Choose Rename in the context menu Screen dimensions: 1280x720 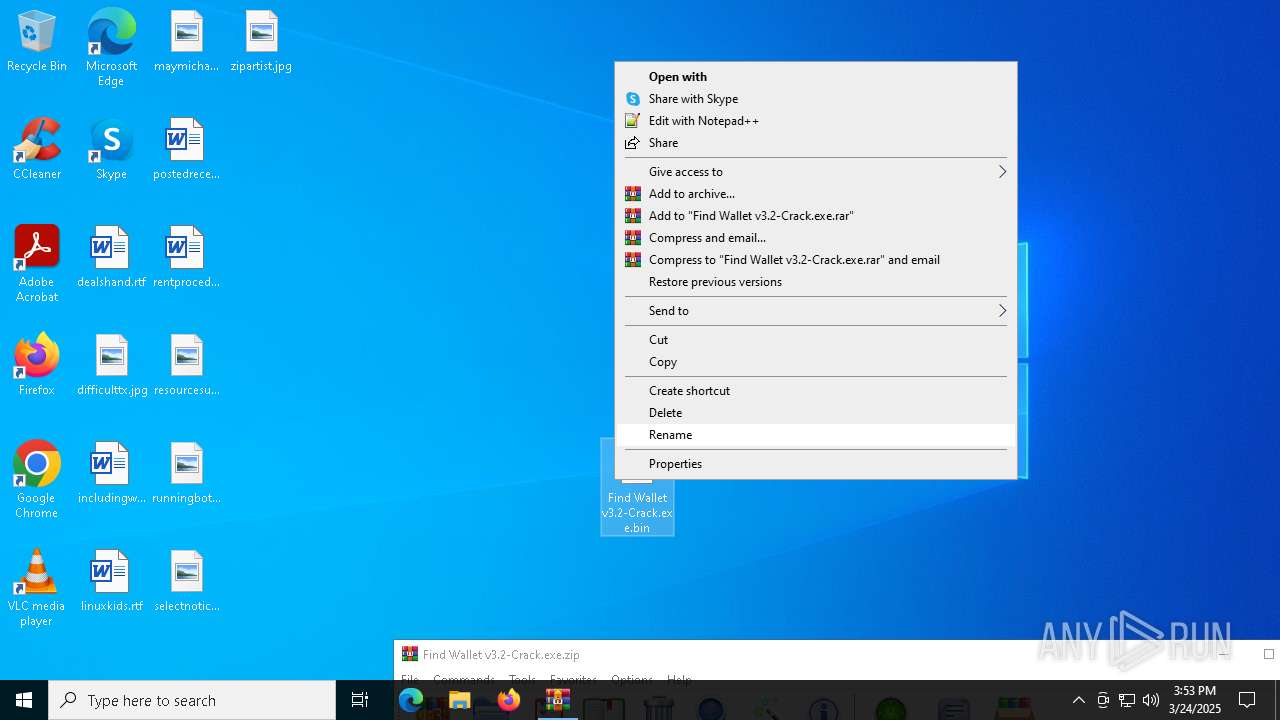pyautogui.click(x=815, y=435)
